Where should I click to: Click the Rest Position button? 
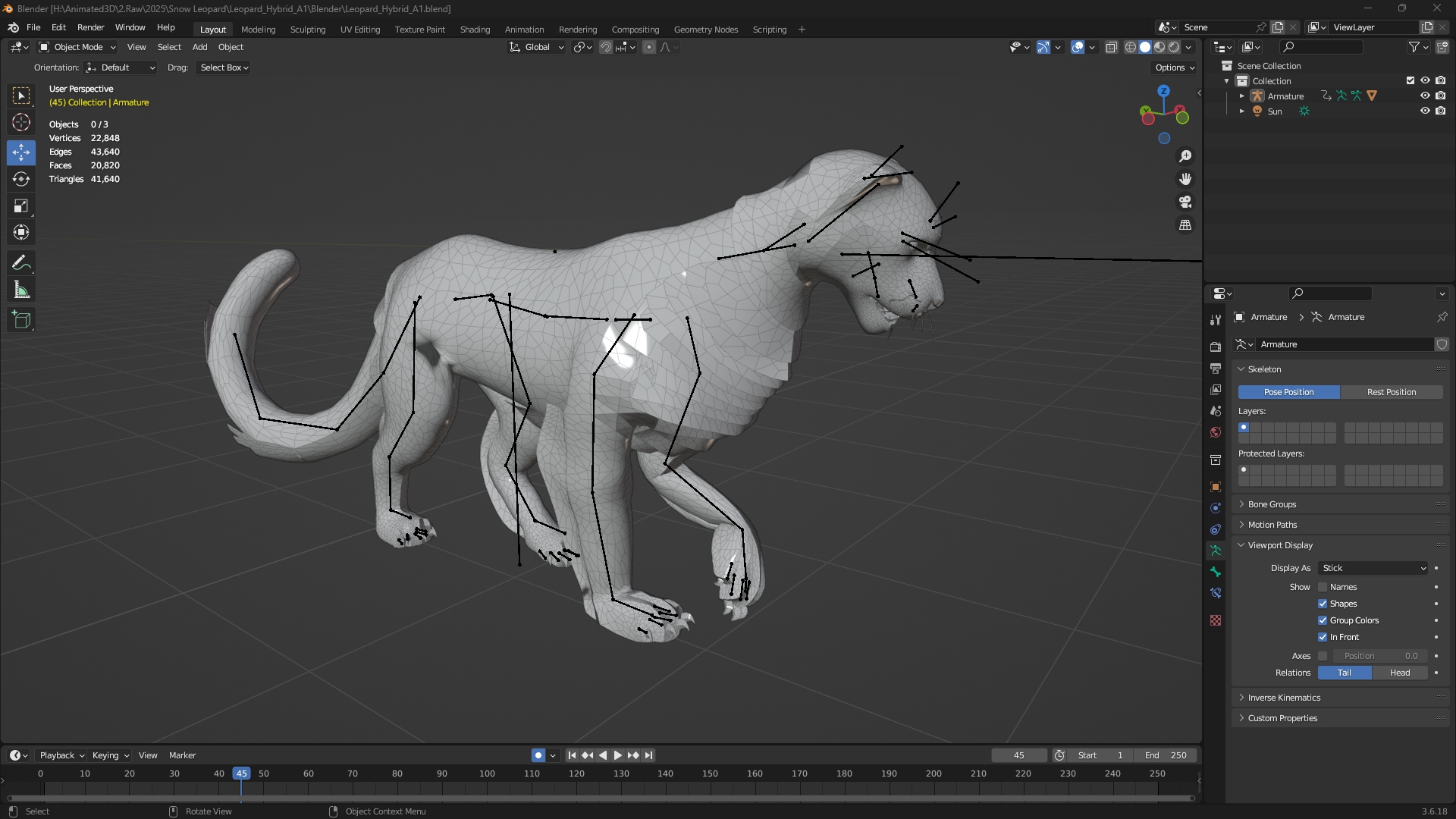1391,392
